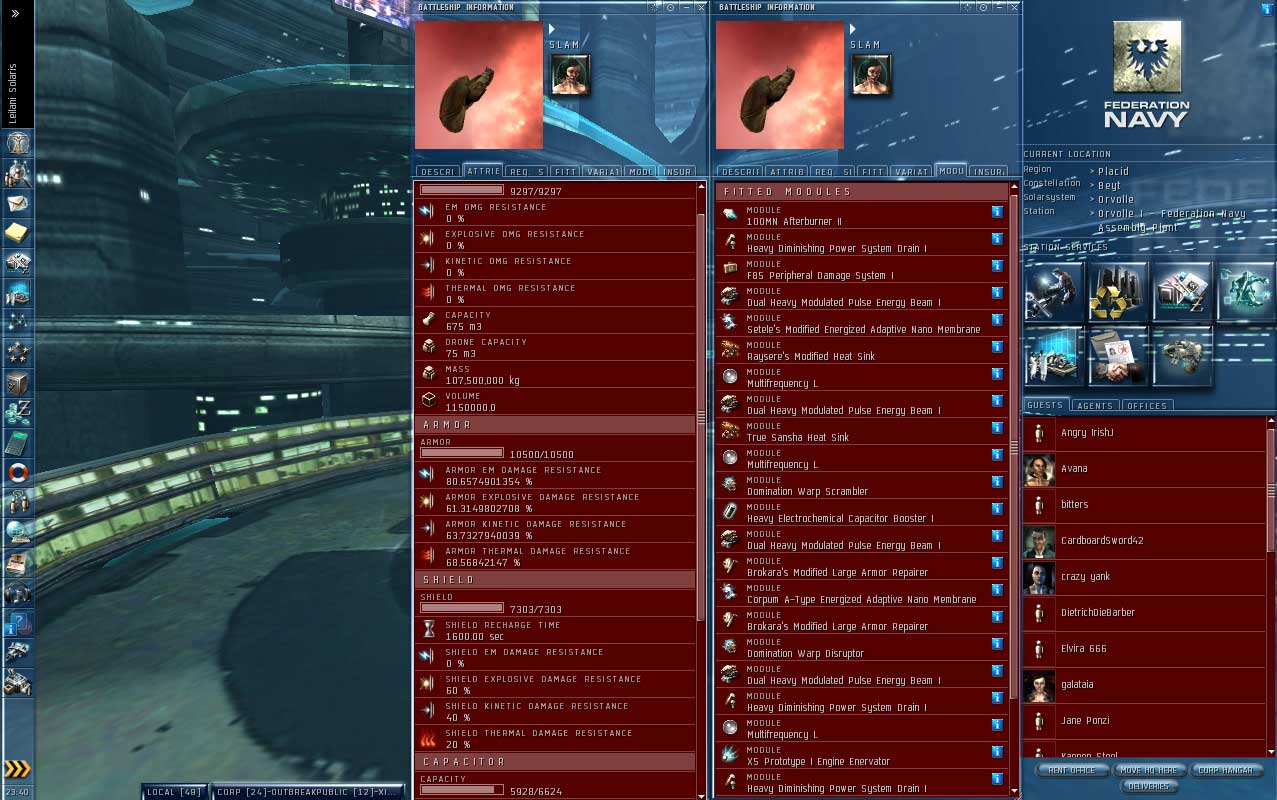1277x800 pixels.
Task: Click the Orvolle solar system name
Action: [1116, 199]
